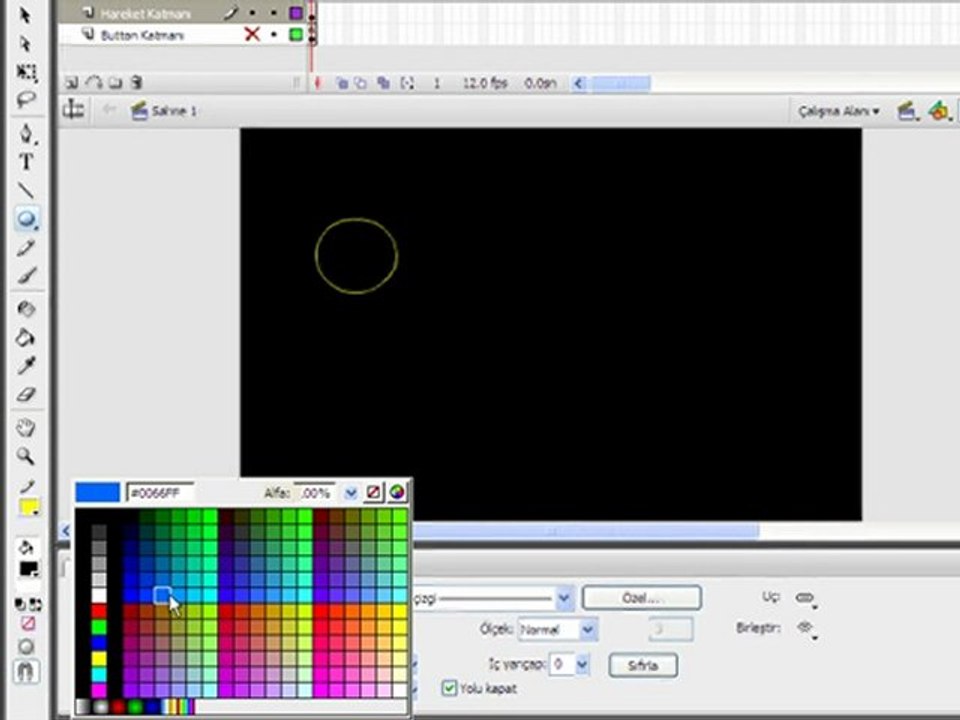Select the Line tool
Image resolution: width=960 pixels, height=720 pixels.
coord(26,190)
